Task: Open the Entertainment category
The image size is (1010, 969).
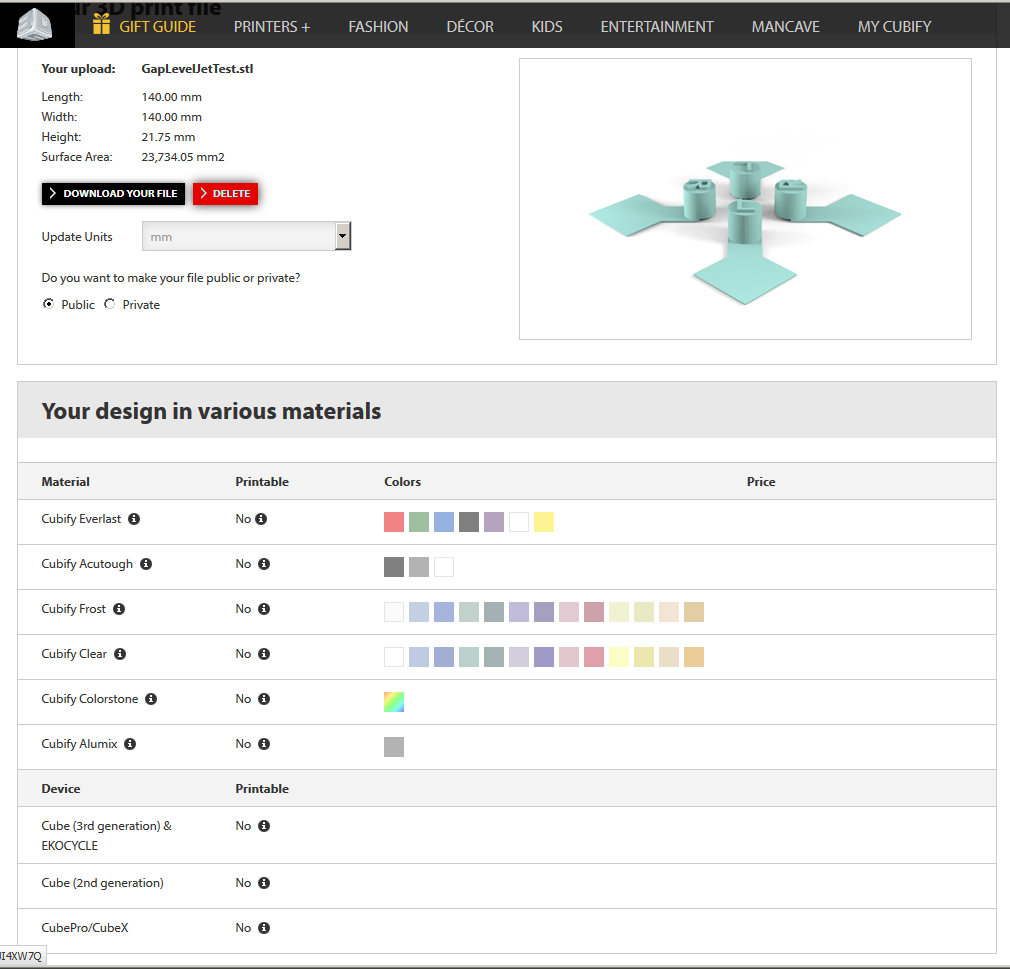Action: (x=657, y=27)
